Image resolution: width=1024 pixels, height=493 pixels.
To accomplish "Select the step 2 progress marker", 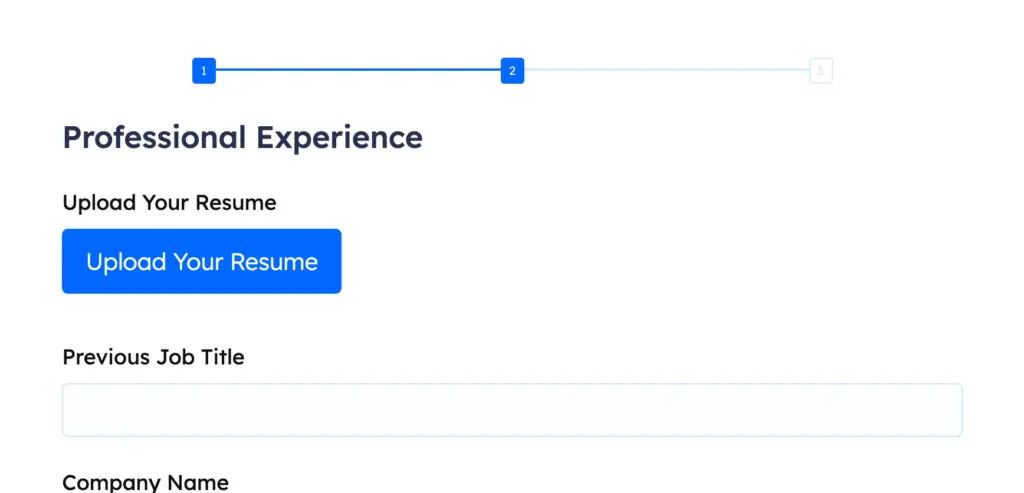I will 512,71.
